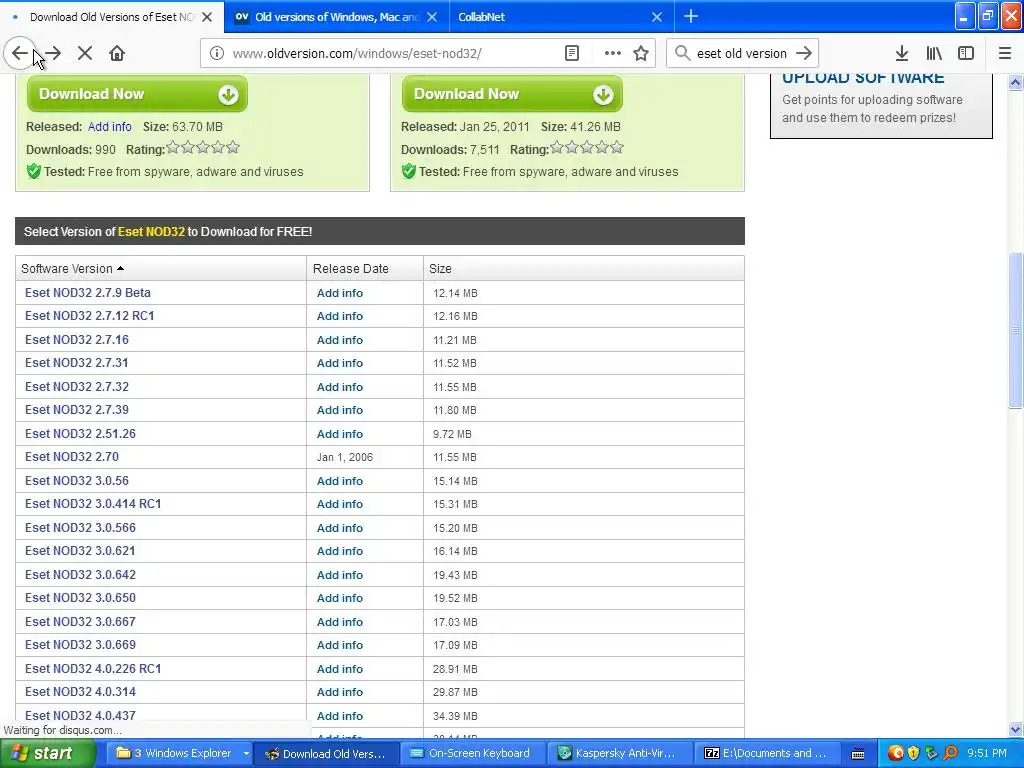Click the search box with eset old version
The height and width of the screenshot is (768, 1024).
point(741,54)
